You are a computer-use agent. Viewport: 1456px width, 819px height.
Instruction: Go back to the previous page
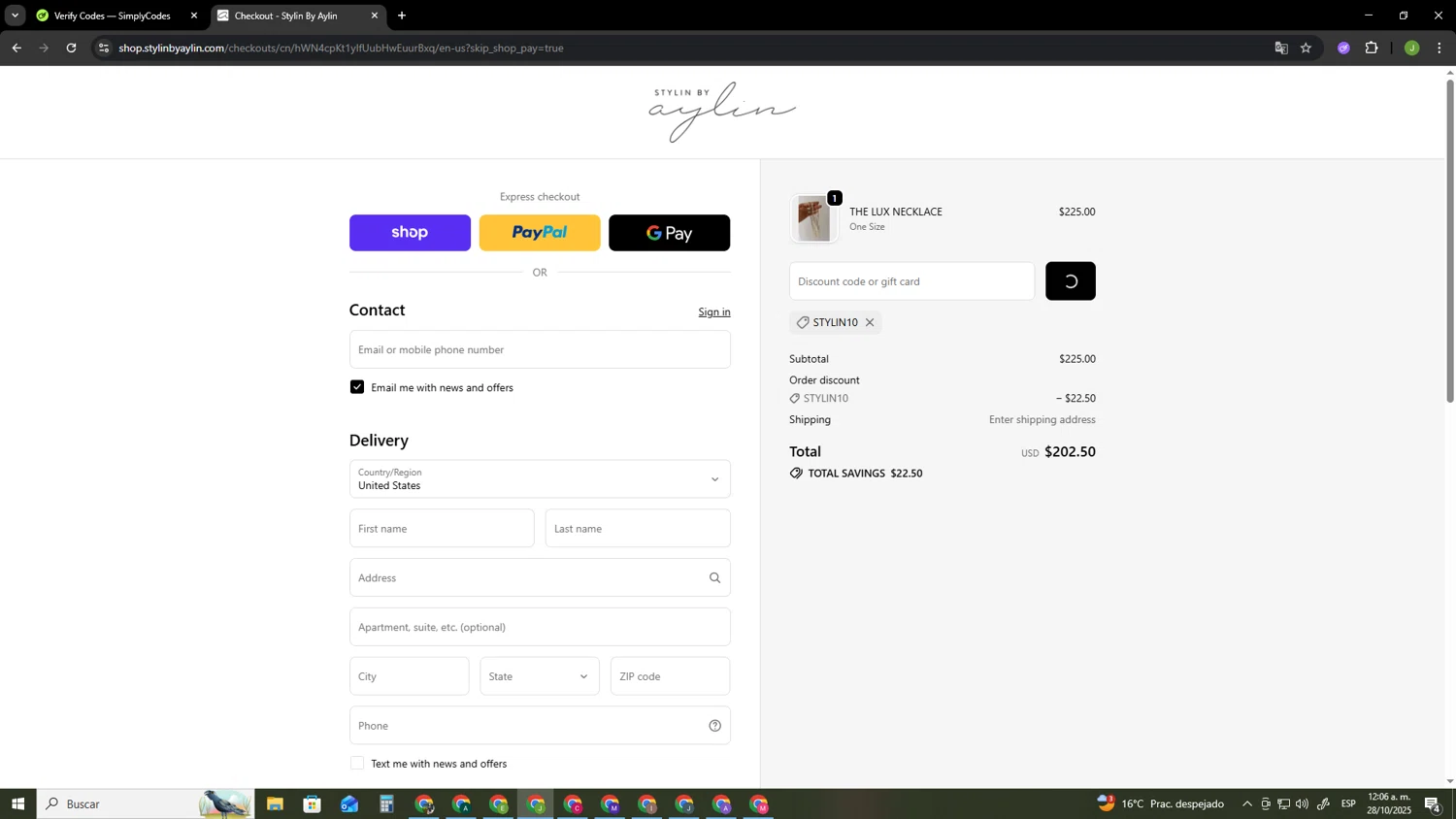click(x=17, y=48)
